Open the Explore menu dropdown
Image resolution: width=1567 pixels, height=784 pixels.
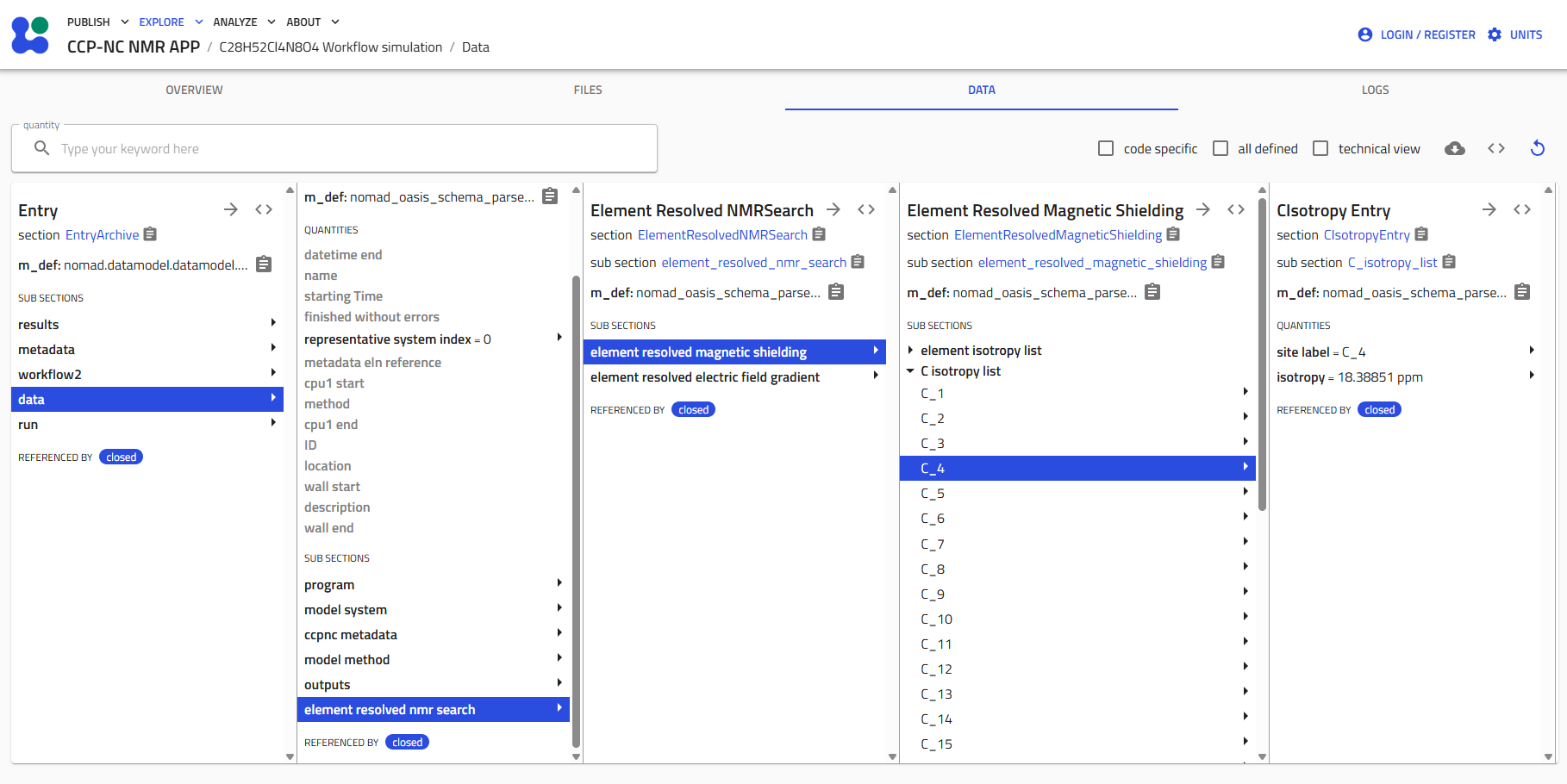pyautogui.click(x=171, y=22)
